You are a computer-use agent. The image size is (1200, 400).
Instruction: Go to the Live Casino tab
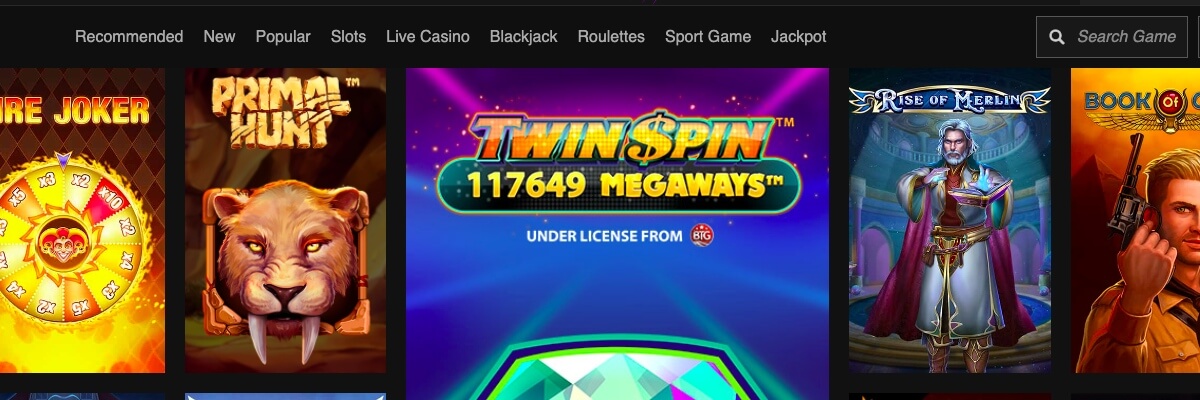428,36
